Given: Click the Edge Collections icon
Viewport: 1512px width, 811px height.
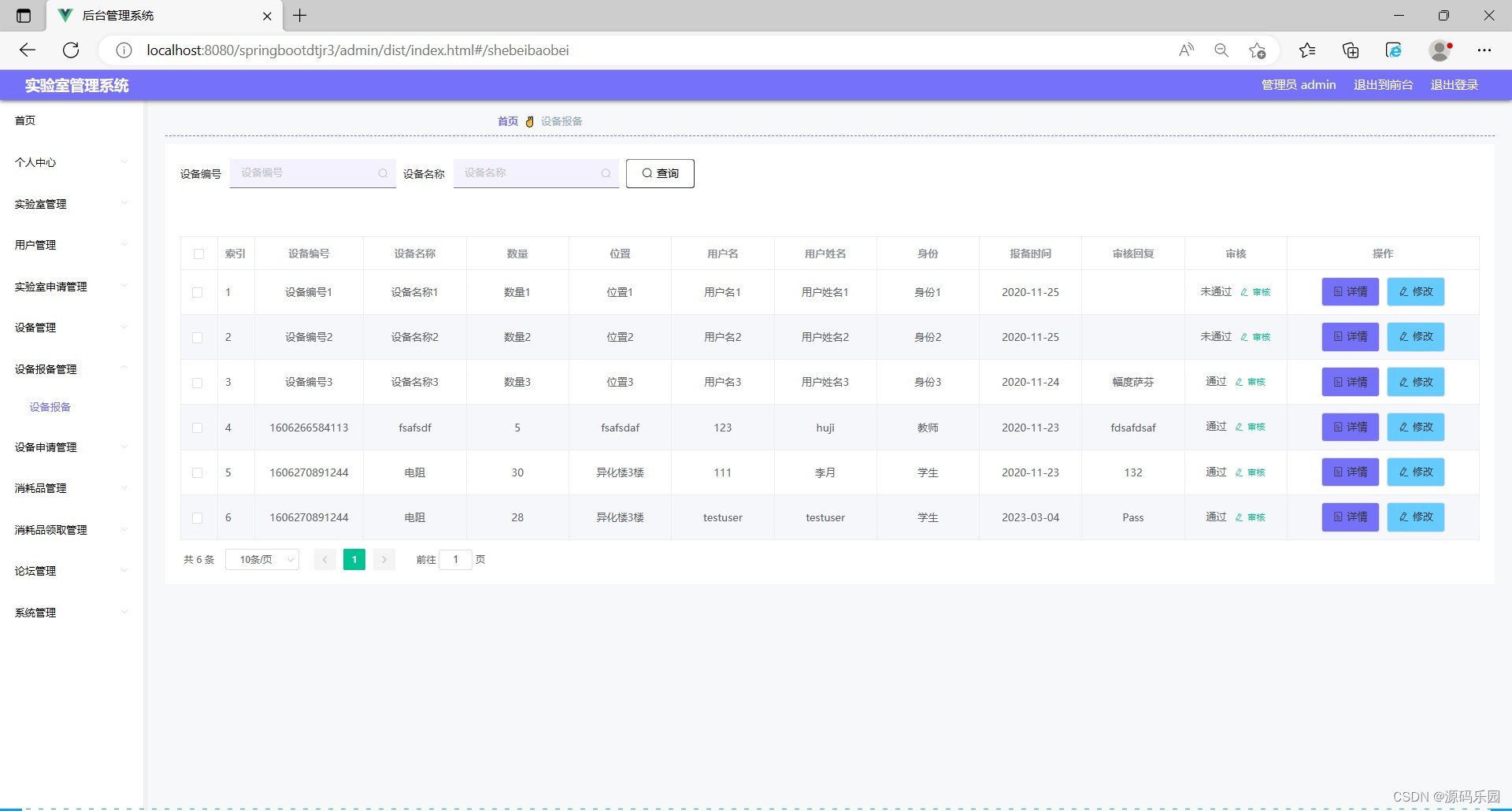Looking at the screenshot, I should pos(1350,50).
